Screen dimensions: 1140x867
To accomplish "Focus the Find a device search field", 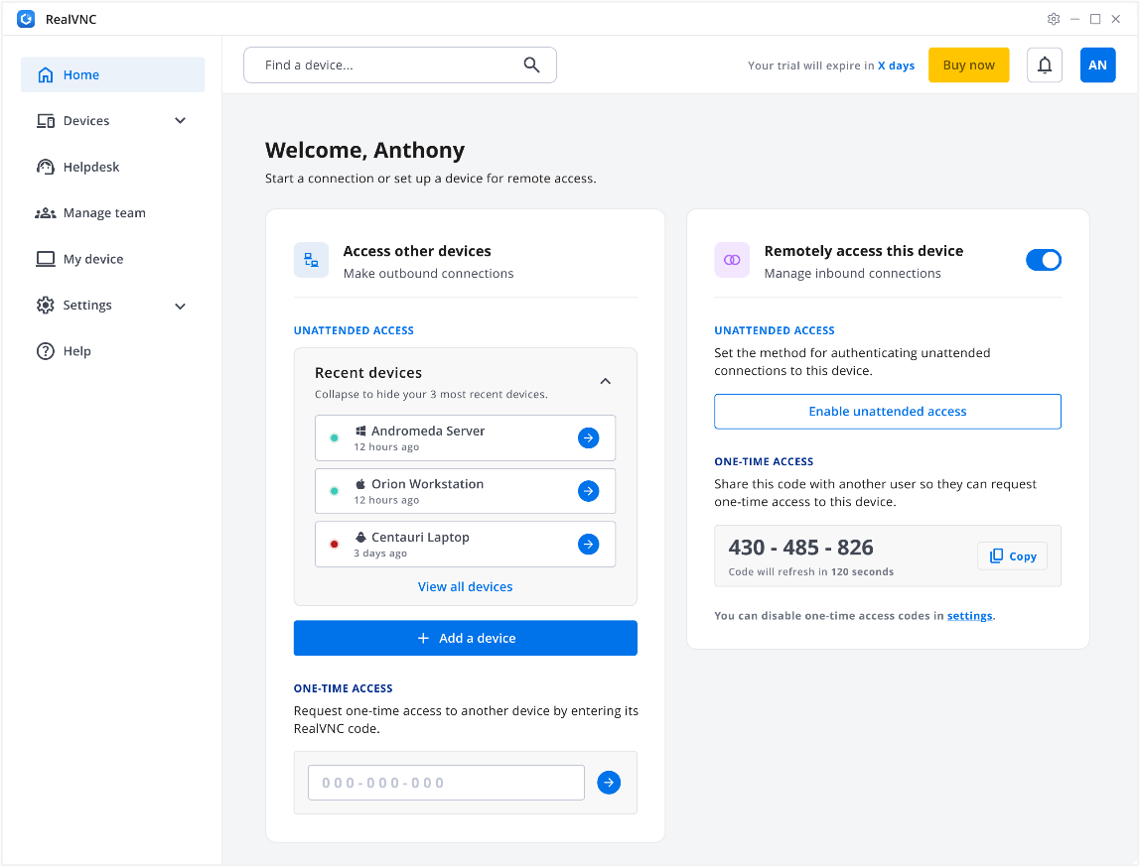I will pos(400,65).
